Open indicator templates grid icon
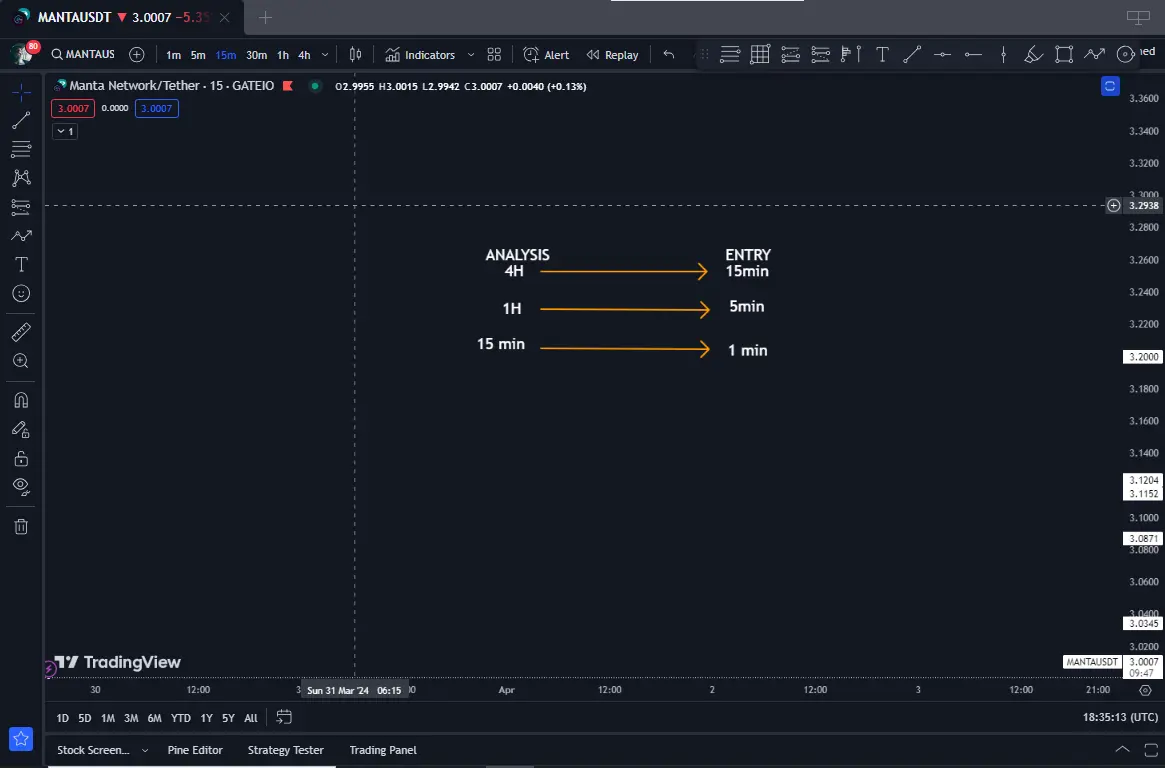 coord(494,54)
